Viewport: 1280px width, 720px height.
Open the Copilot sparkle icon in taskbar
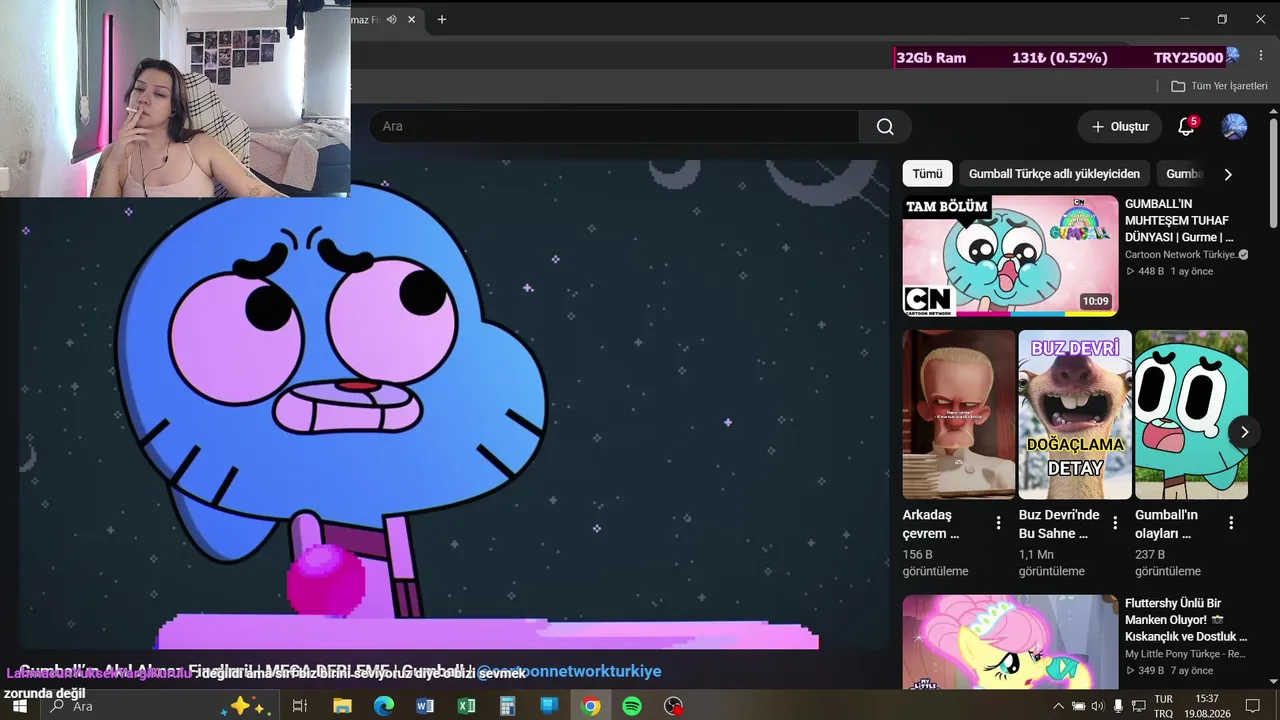(246, 706)
